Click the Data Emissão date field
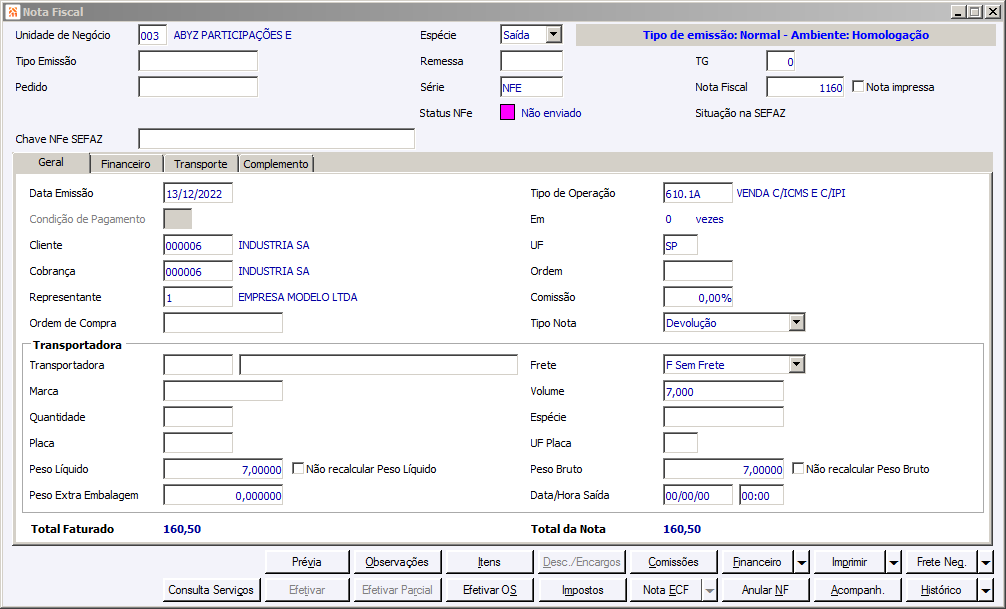Screen dimensions: 1006x609 198,194
